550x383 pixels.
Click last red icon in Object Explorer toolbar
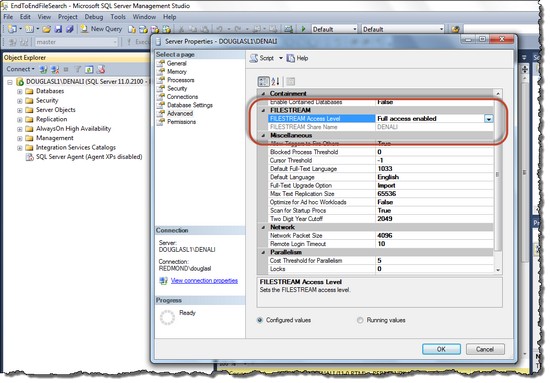(x=101, y=69)
